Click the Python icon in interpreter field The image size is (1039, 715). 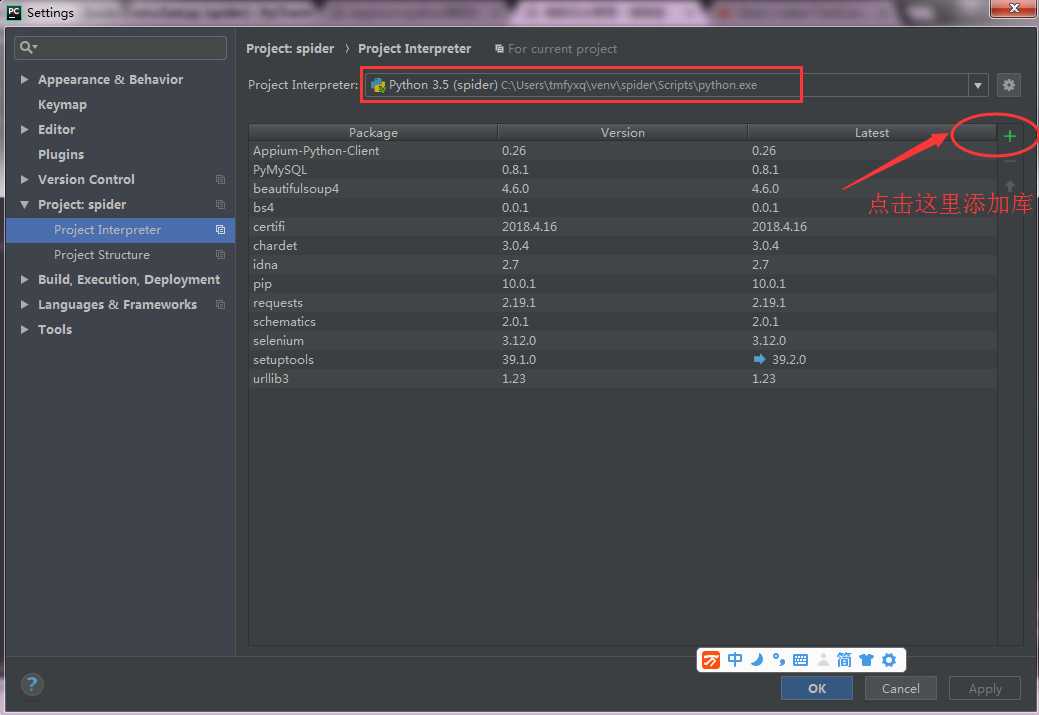pyautogui.click(x=378, y=85)
